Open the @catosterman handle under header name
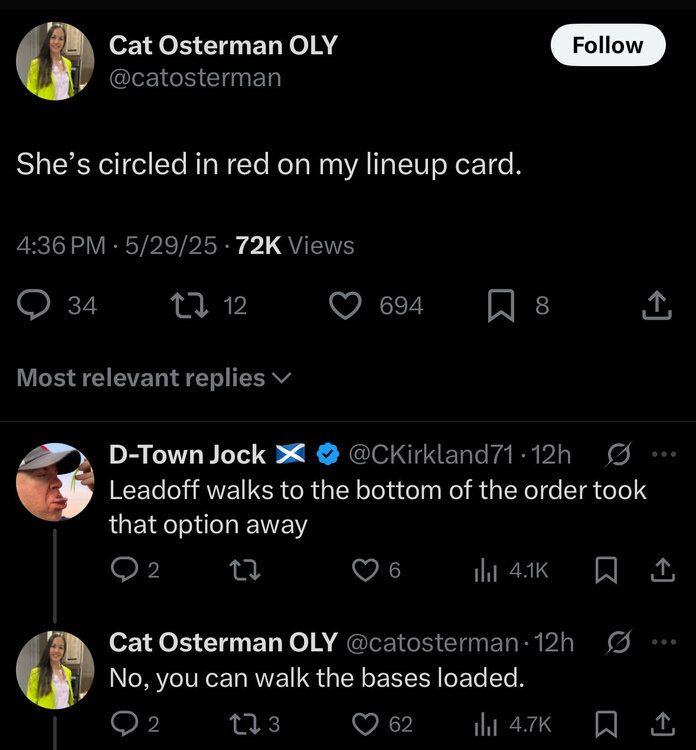Screen dimensions: 696x750 coord(194,77)
